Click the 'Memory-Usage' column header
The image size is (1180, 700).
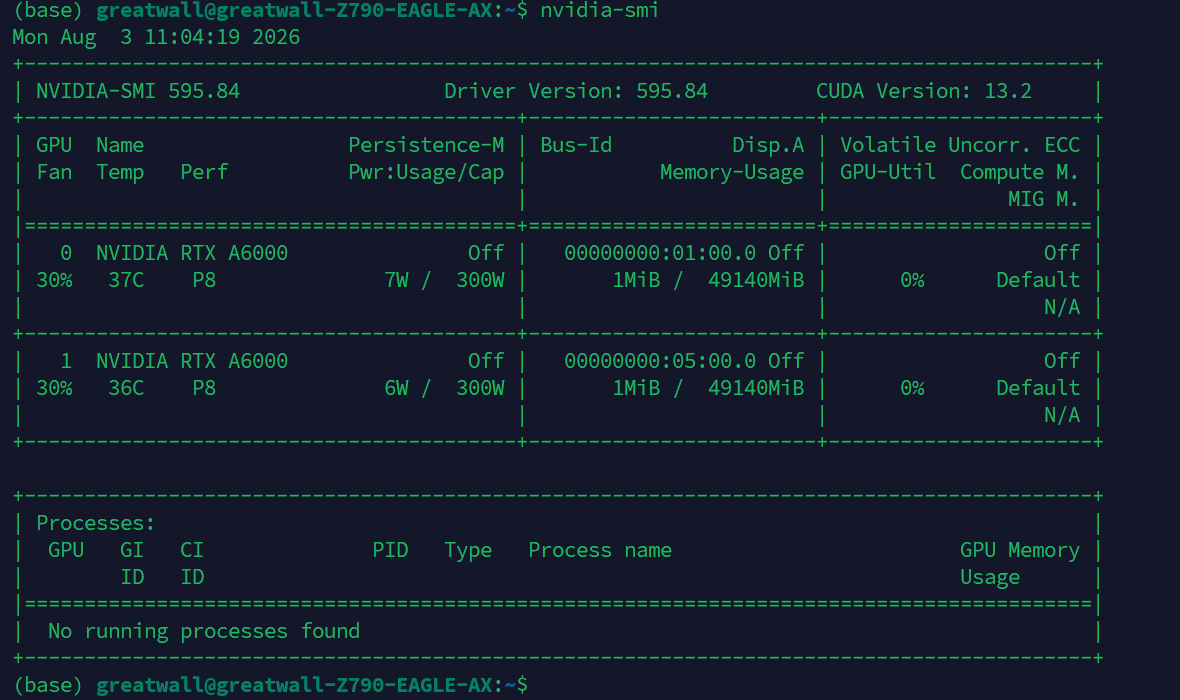coord(731,172)
